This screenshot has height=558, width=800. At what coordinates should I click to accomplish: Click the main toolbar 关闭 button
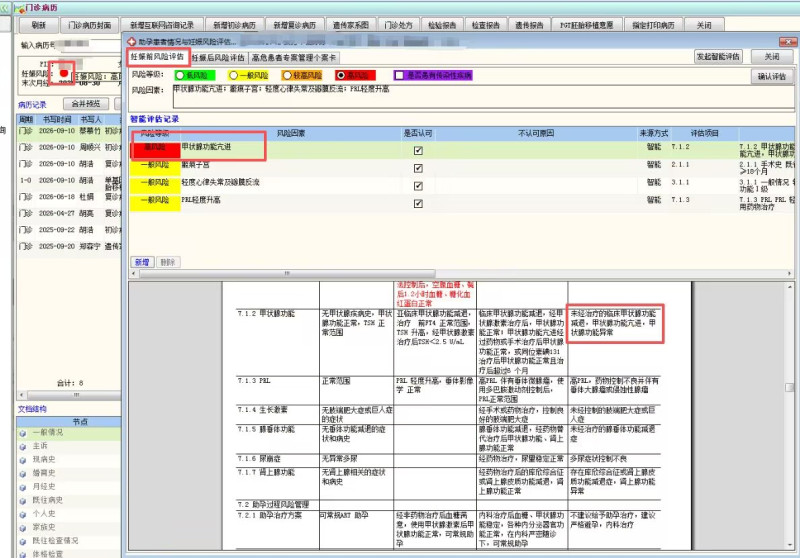[x=704, y=25]
